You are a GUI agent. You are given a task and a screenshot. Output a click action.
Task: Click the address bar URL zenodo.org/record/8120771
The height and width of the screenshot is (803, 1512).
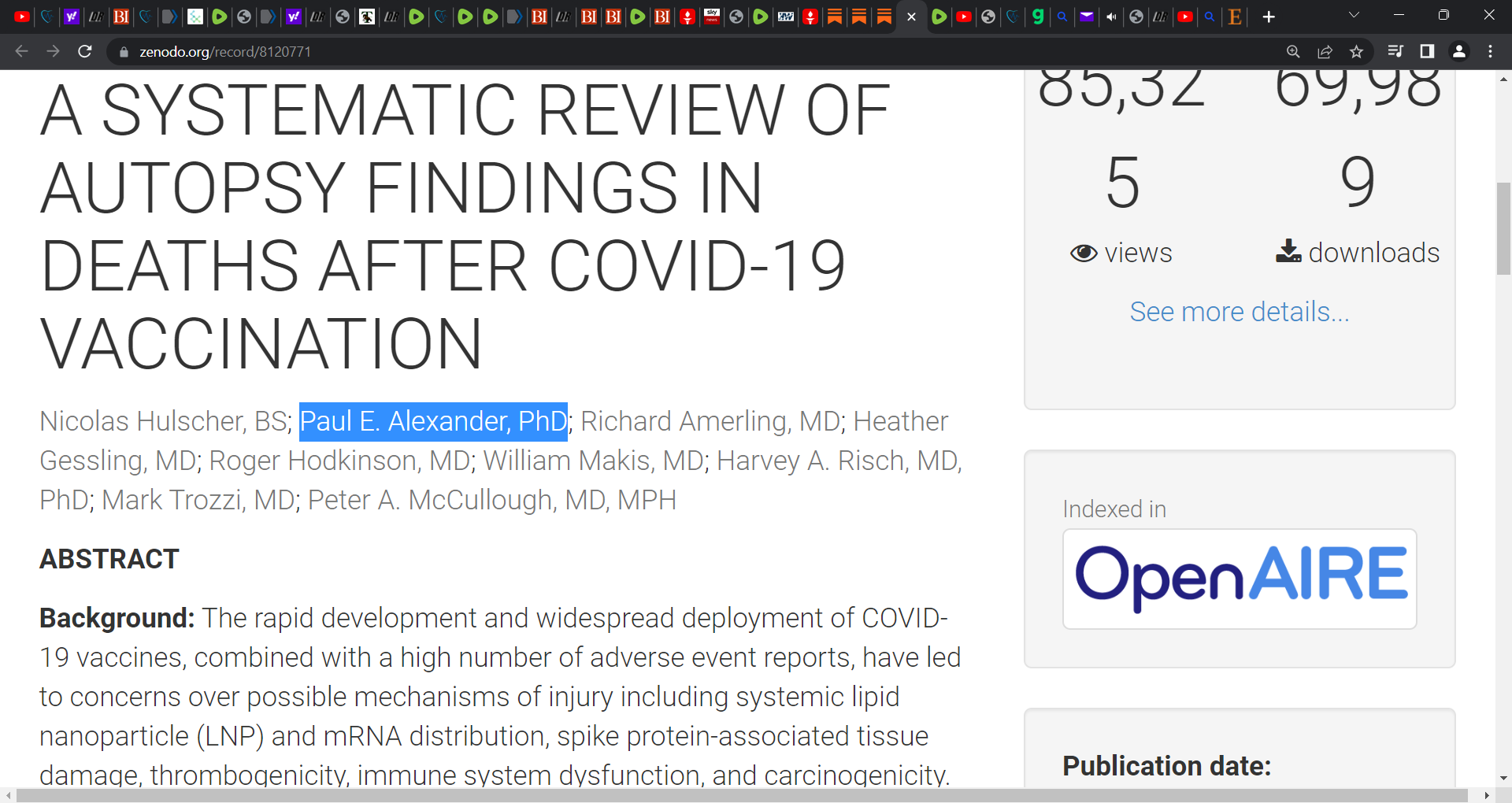(225, 52)
